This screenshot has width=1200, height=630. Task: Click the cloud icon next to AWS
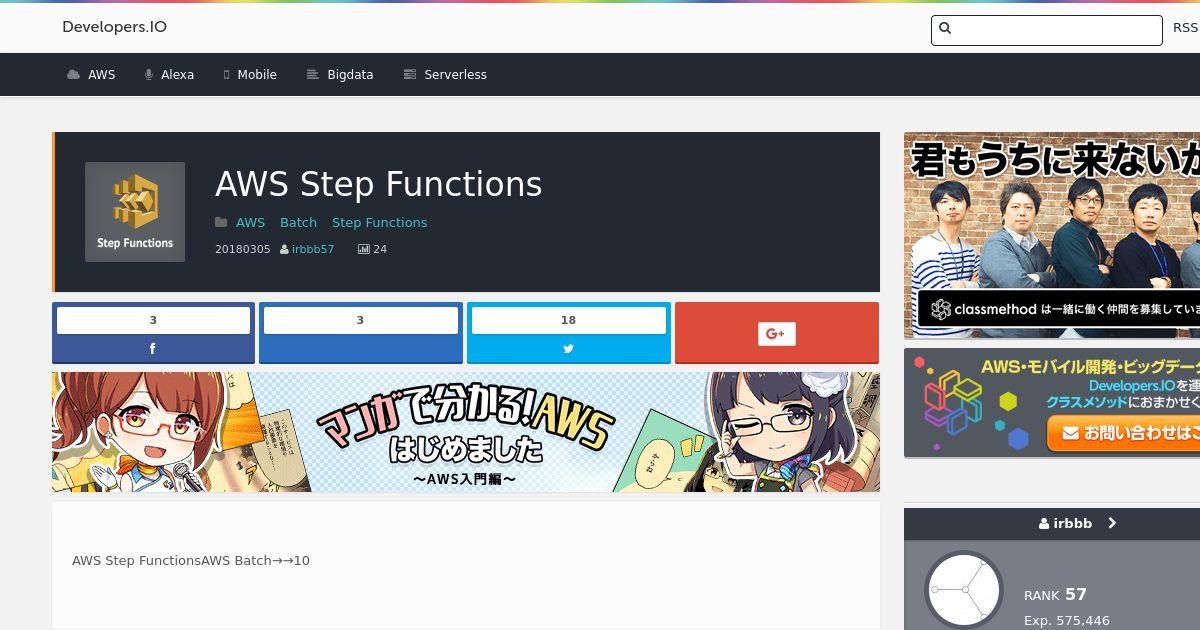tap(74, 75)
